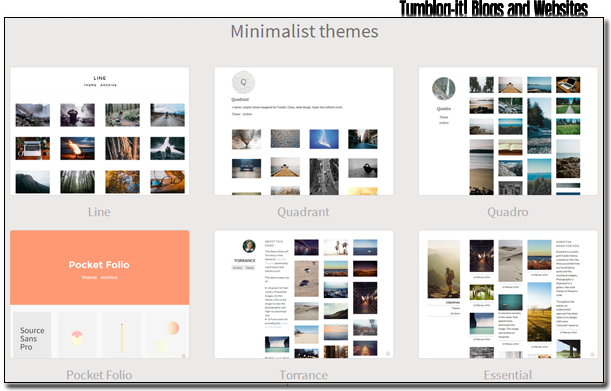Click the yellow pencil icon tile in Pocket Folio
611x391 pixels.
pyautogui.click(x=122, y=335)
